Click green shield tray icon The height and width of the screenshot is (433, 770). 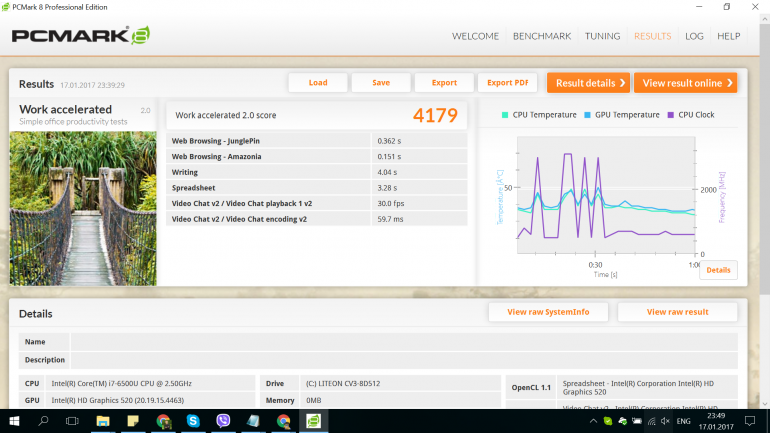point(608,421)
